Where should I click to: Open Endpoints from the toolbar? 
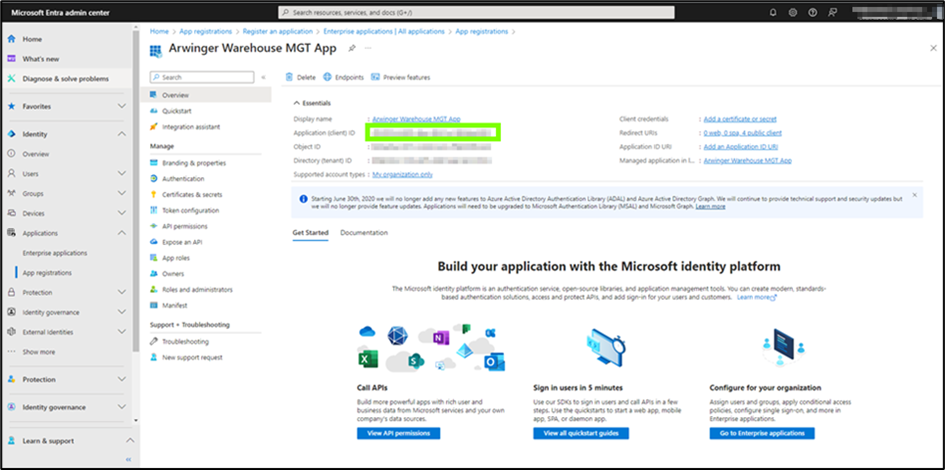[x=344, y=77]
